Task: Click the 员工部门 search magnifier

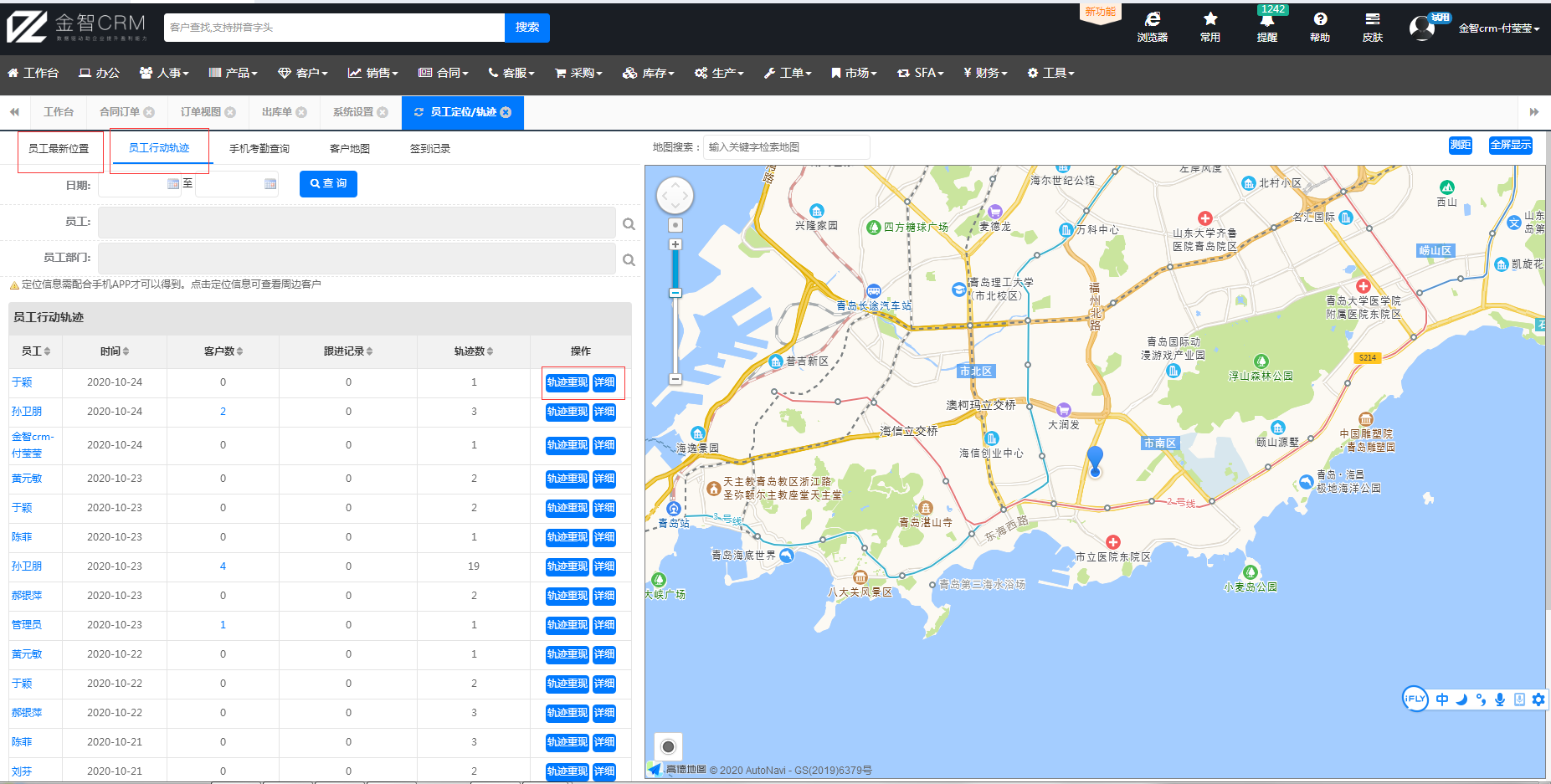Action: (x=629, y=260)
